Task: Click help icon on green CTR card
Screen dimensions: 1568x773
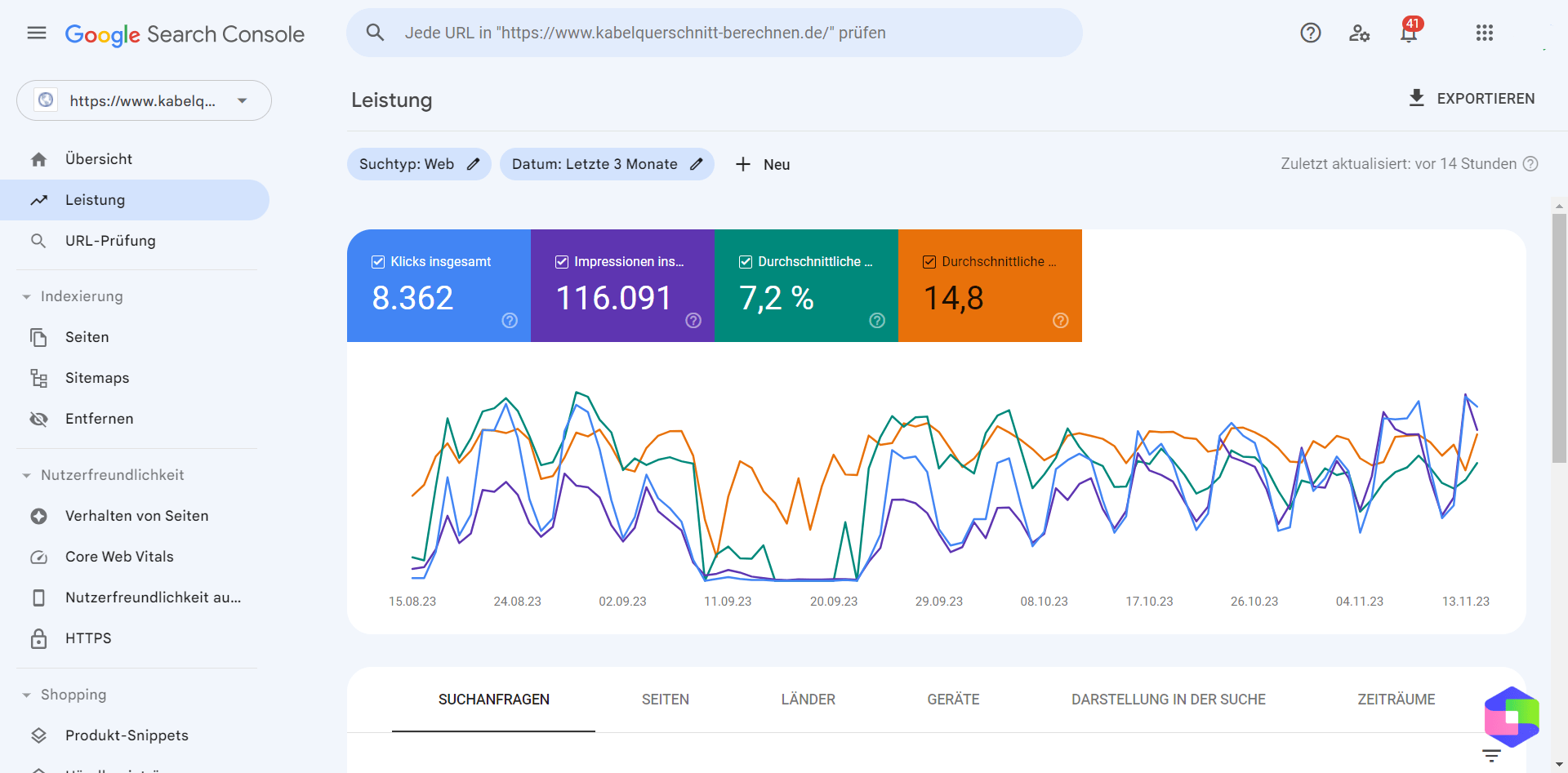Action: (877, 320)
